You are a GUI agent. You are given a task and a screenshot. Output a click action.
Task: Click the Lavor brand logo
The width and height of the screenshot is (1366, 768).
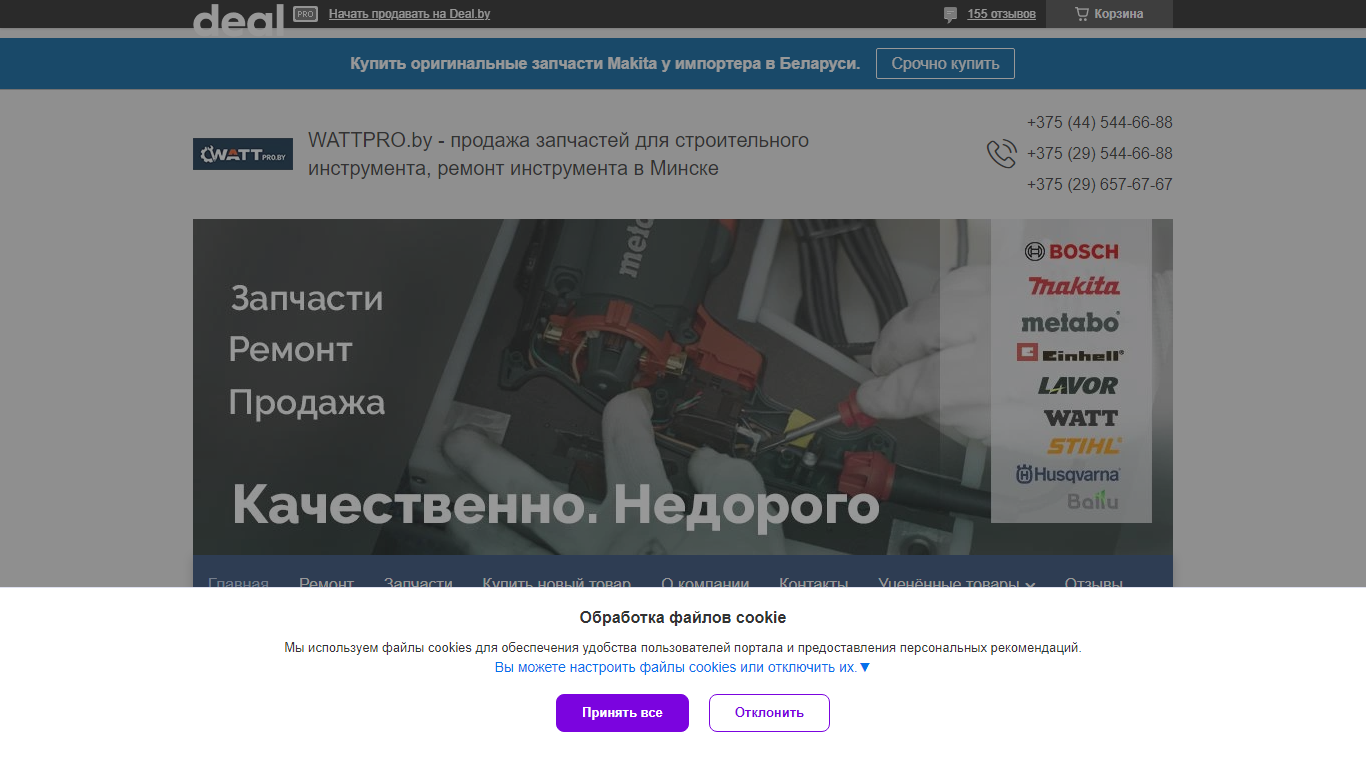[1078, 385]
